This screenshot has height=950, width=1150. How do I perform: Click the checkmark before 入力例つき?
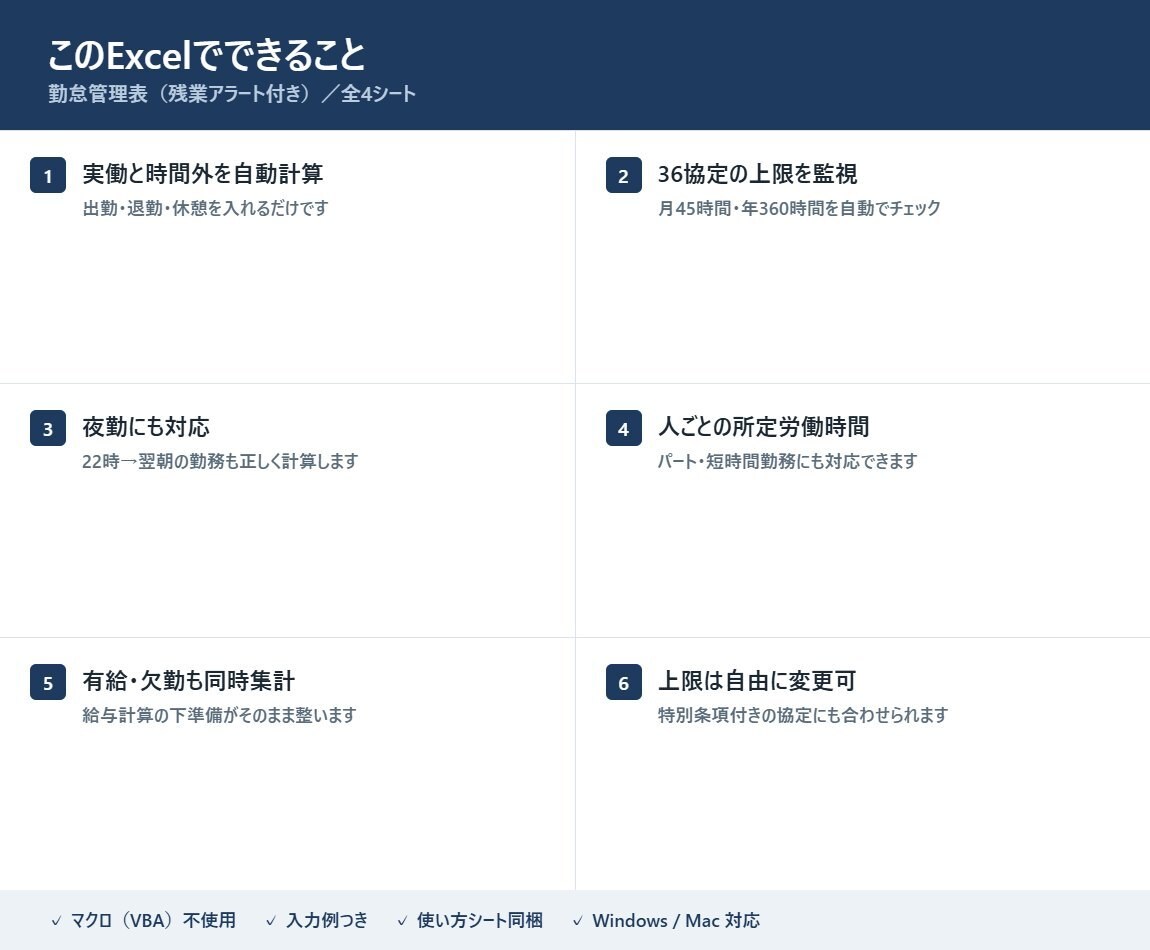pyautogui.click(x=271, y=921)
